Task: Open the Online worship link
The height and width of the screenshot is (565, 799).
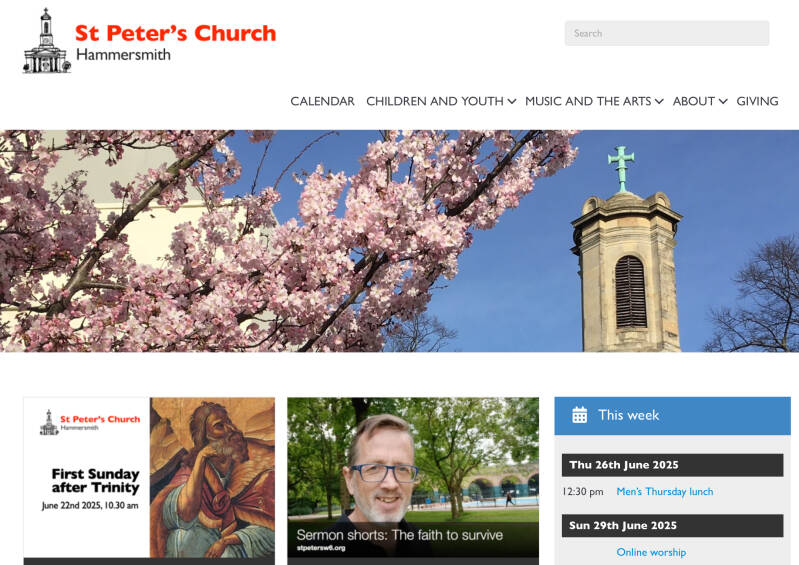Action: [651, 552]
